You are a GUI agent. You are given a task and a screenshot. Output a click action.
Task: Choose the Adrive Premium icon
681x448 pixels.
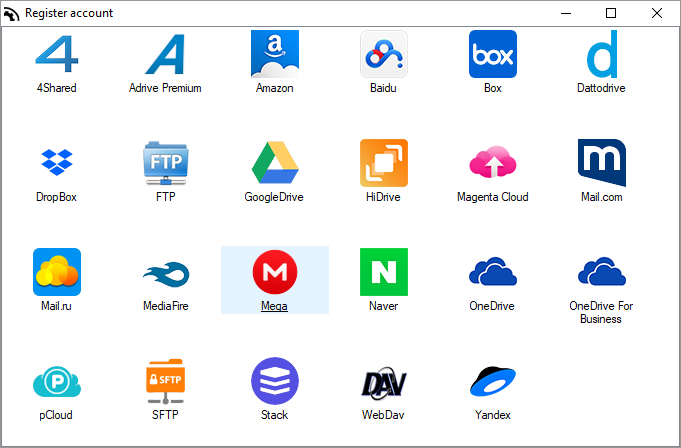click(165, 54)
